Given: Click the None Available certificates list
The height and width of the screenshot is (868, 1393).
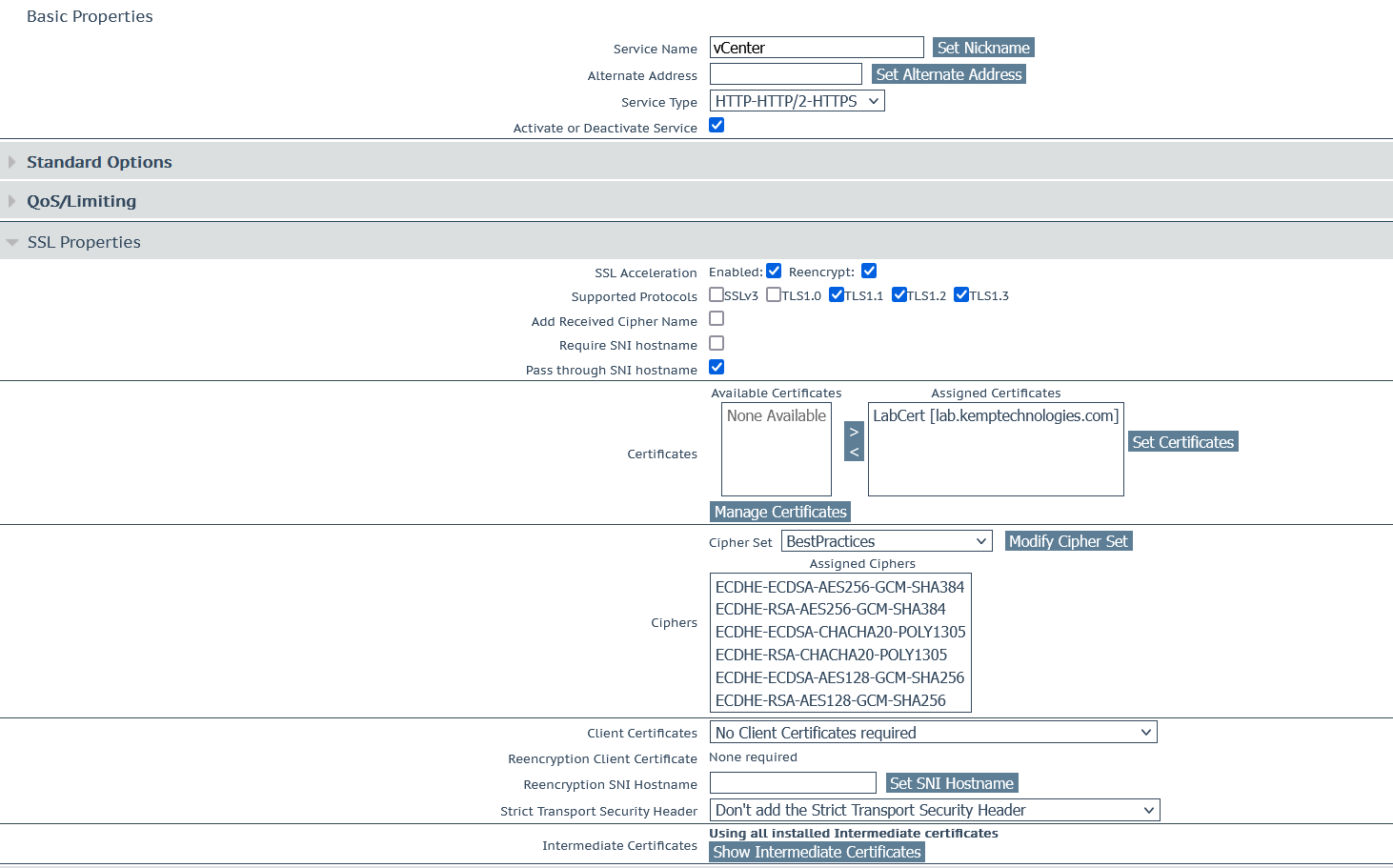Looking at the screenshot, I should pyautogui.click(x=777, y=449).
